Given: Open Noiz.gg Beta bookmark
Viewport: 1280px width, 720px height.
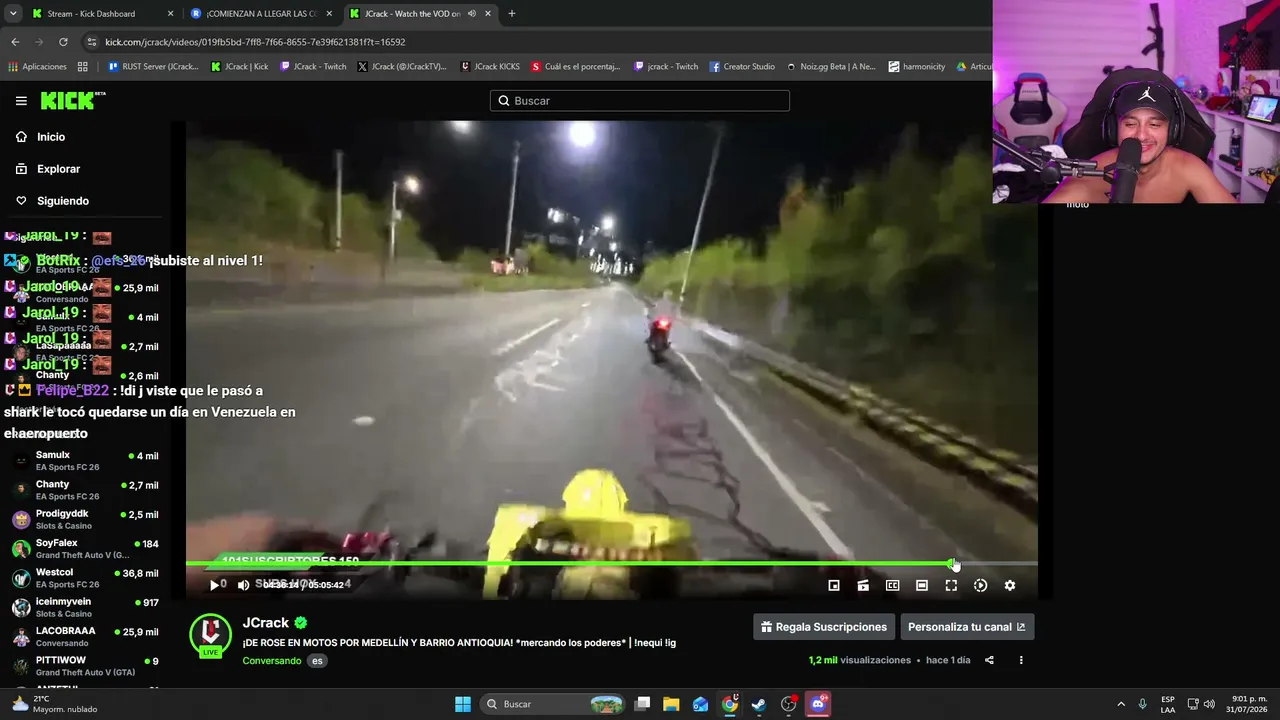Looking at the screenshot, I should click(x=830, y=67).
